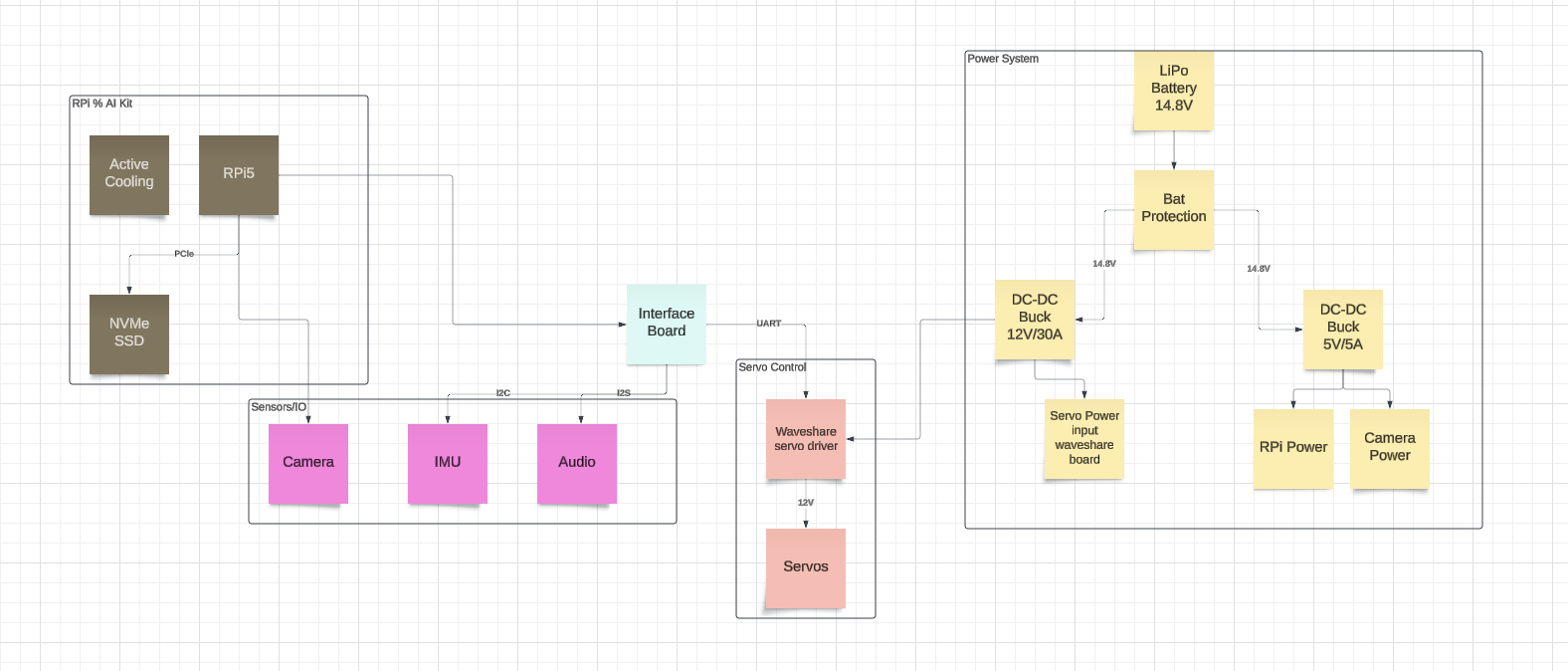
Task: Select the Audio sticky note
Action: tap(577, 463)
